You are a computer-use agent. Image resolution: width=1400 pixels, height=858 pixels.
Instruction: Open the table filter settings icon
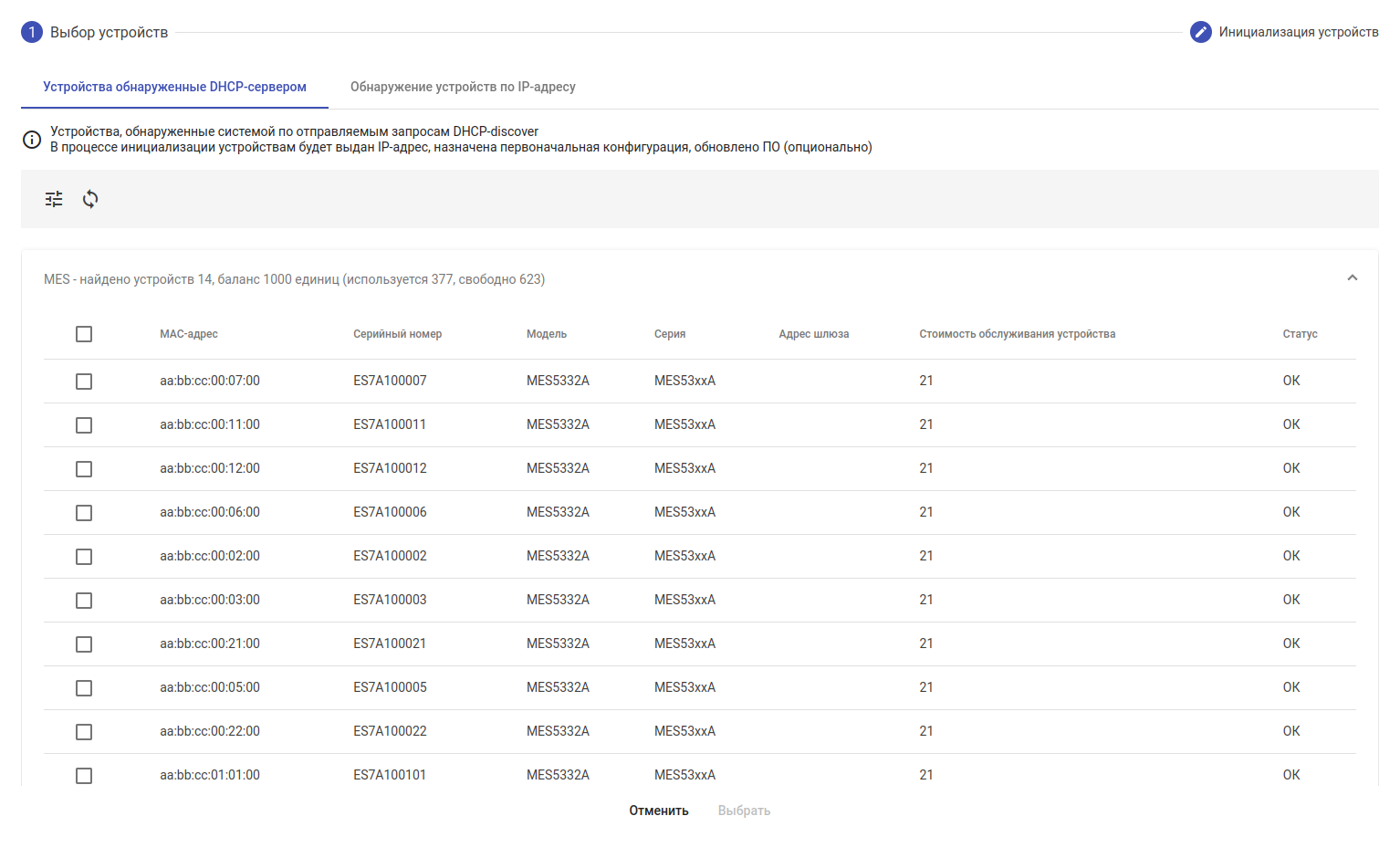point(54,199)
